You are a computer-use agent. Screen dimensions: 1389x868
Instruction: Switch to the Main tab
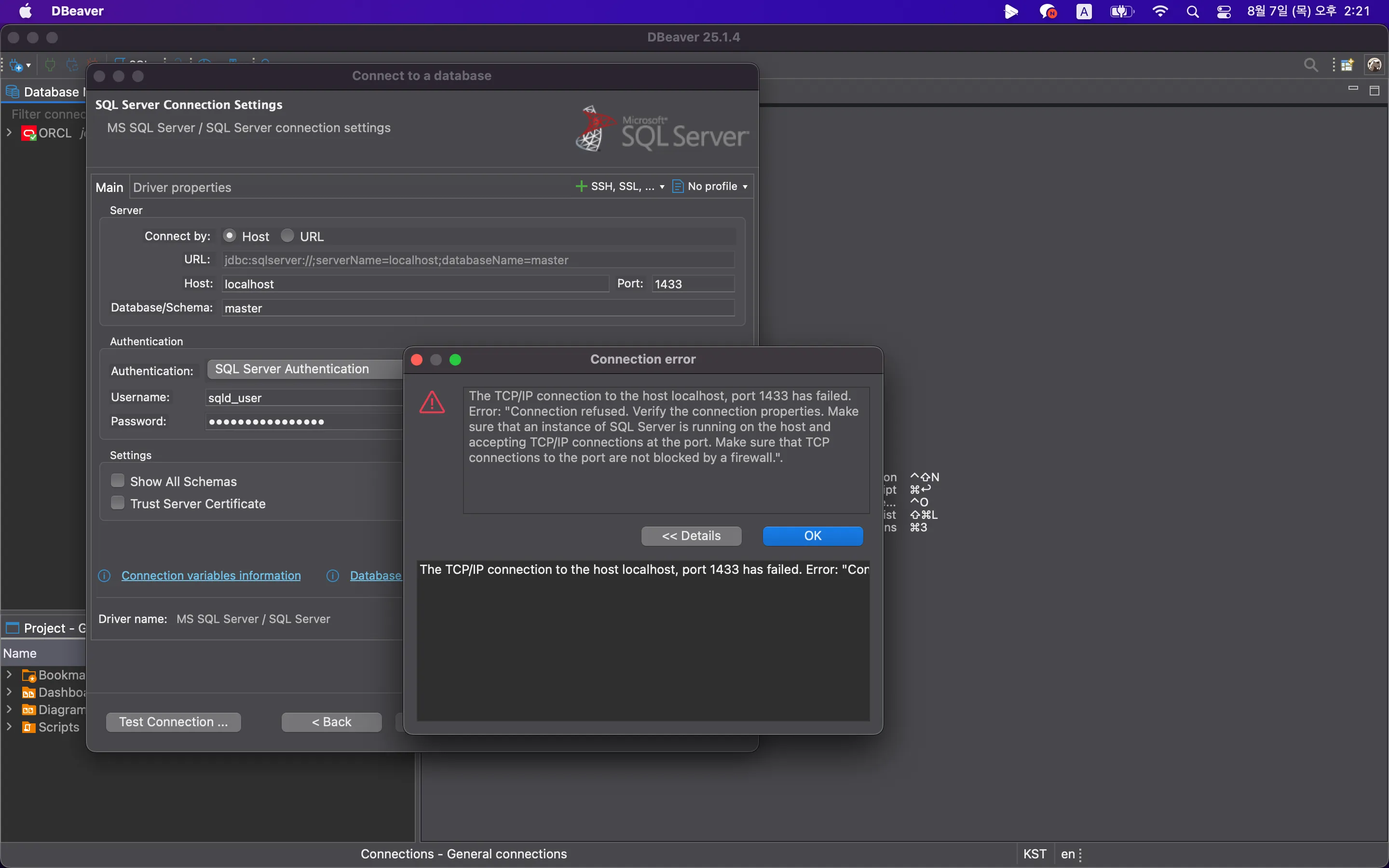109,188
